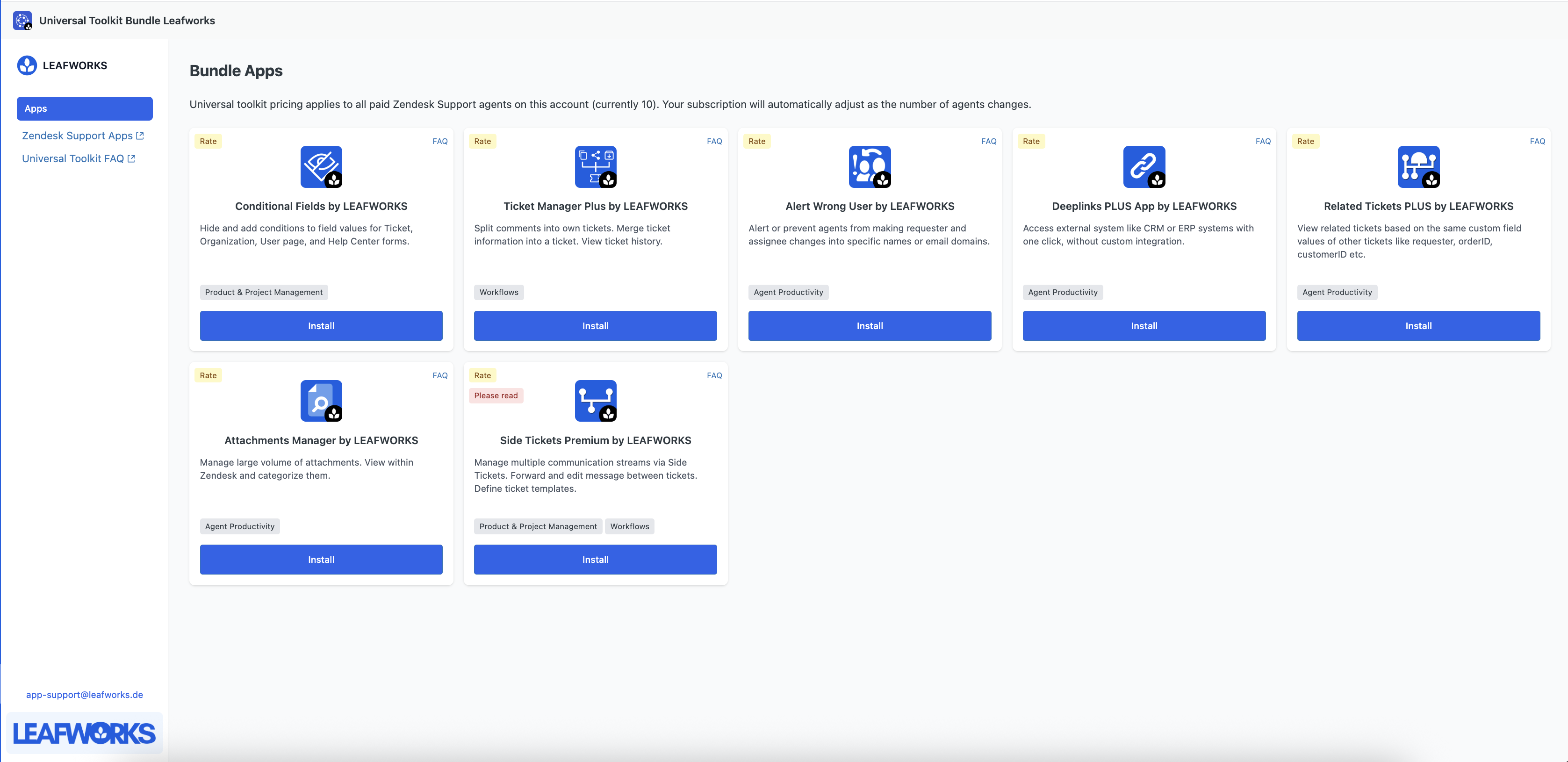Click Agent Productivity tag on Alert Wrong User
The width and height of the screenshot is (1568, 762).
(x=788, y=292)
